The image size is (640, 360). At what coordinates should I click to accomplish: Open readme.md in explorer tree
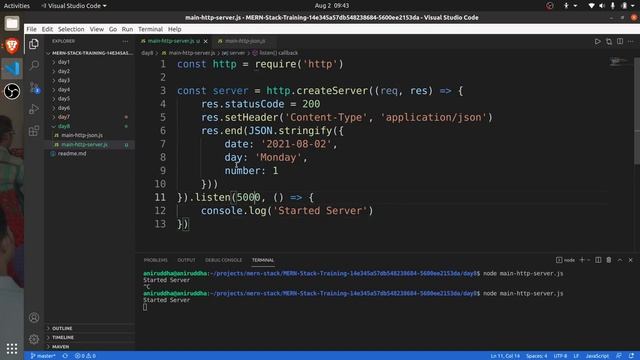coord(72,154)
